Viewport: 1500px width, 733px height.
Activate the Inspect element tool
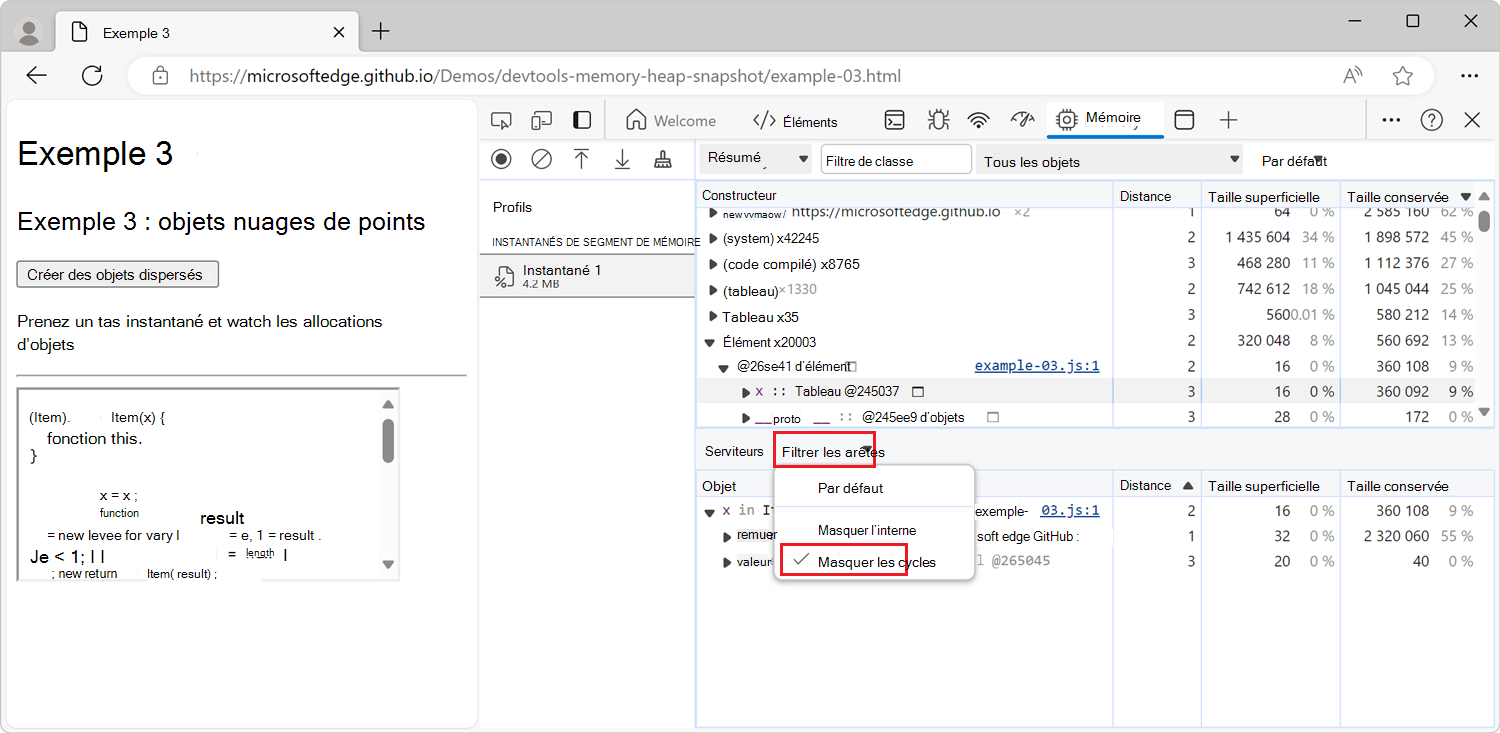(x=501, y=121)
